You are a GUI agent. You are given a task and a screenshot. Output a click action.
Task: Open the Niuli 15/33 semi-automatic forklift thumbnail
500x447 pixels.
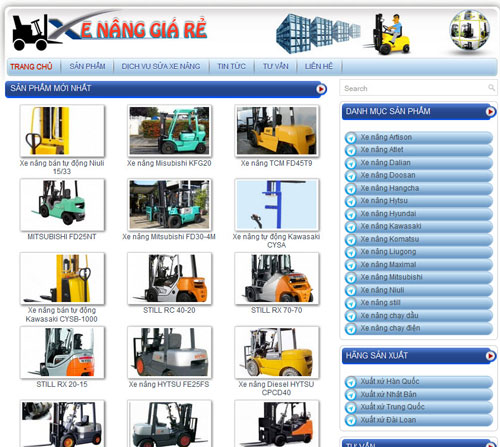(x=62, y=131)
